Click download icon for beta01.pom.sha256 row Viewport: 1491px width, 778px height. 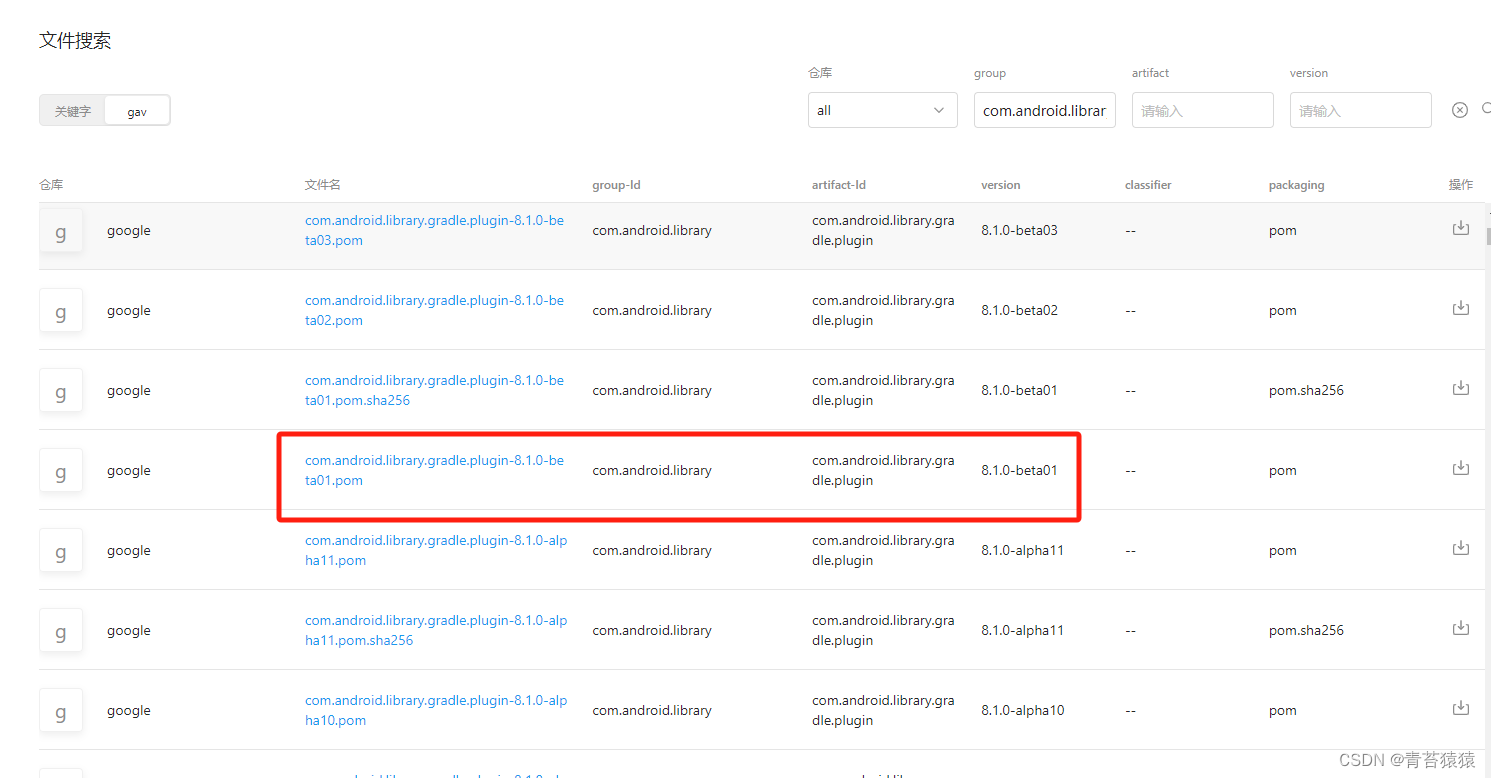(x=1461, y=388)
